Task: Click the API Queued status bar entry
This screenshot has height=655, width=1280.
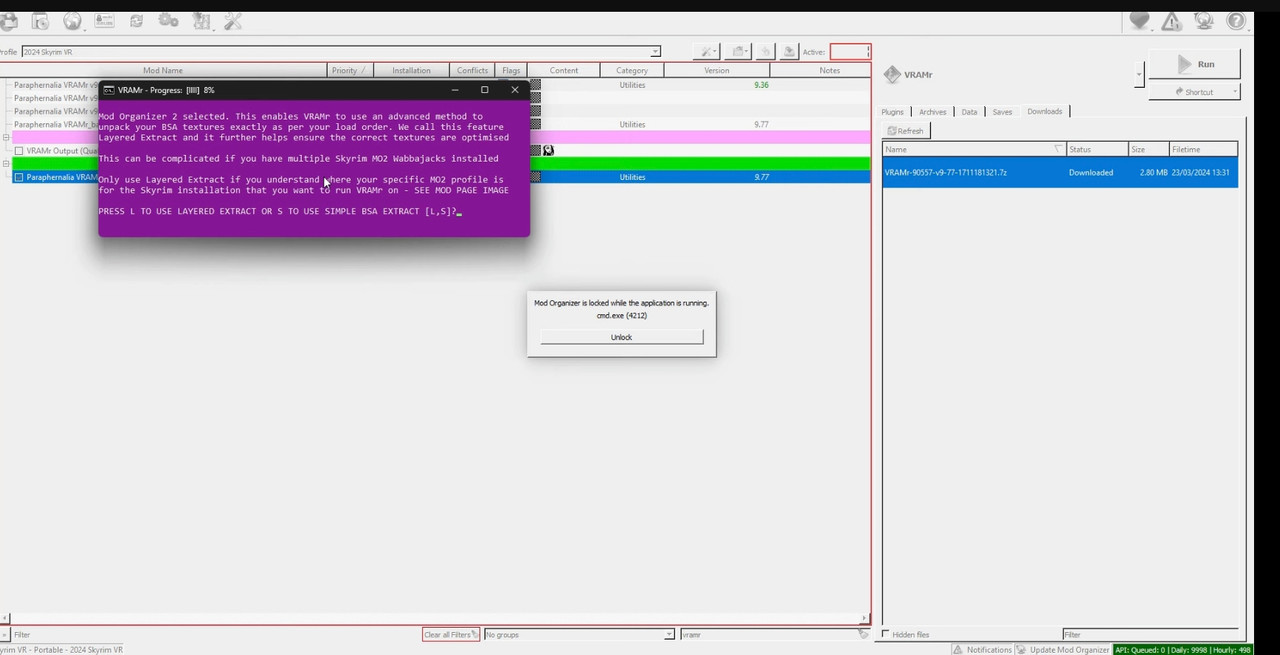Action: [x=1183, y=649]
